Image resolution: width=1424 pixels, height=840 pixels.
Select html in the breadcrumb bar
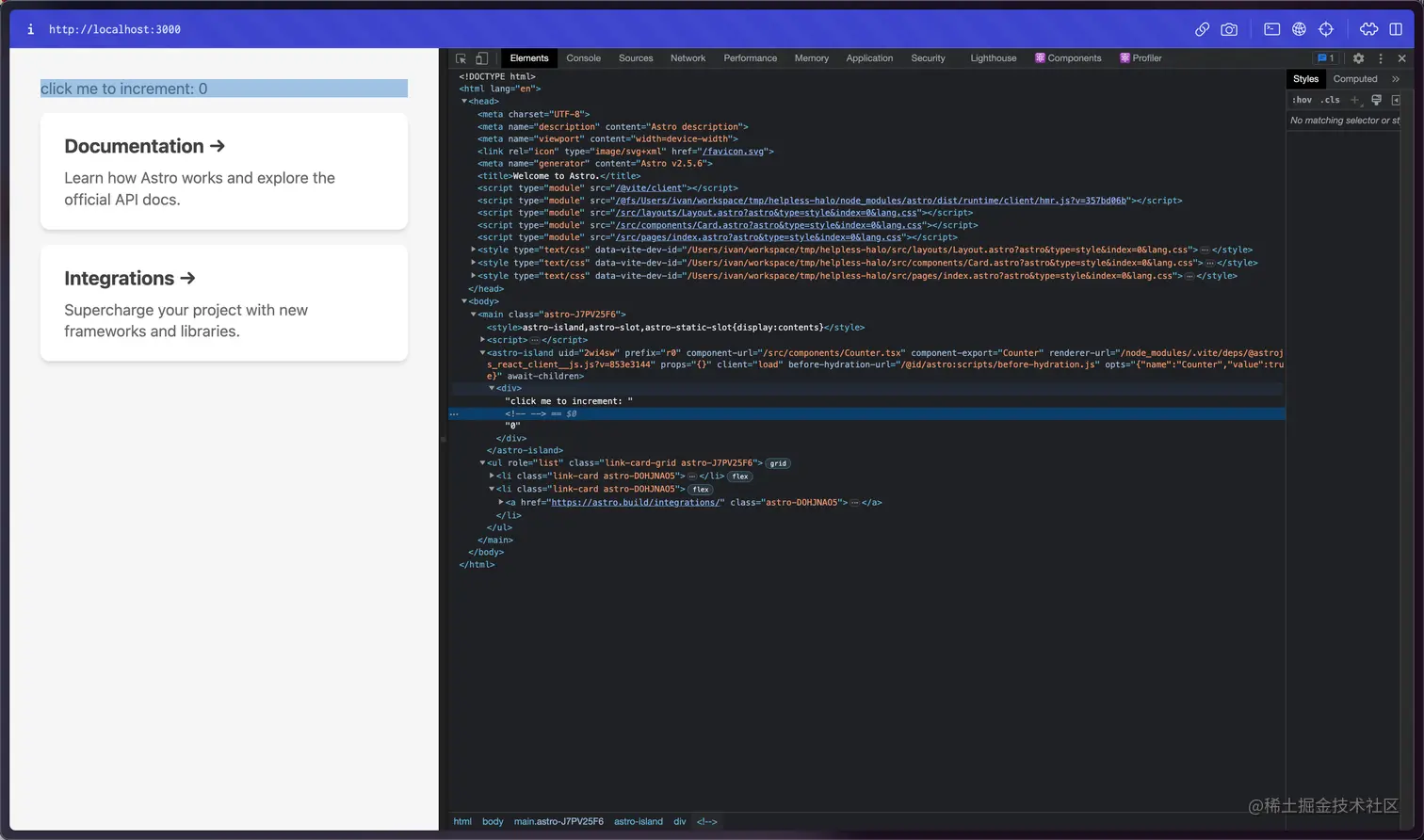tap(462, 822)
